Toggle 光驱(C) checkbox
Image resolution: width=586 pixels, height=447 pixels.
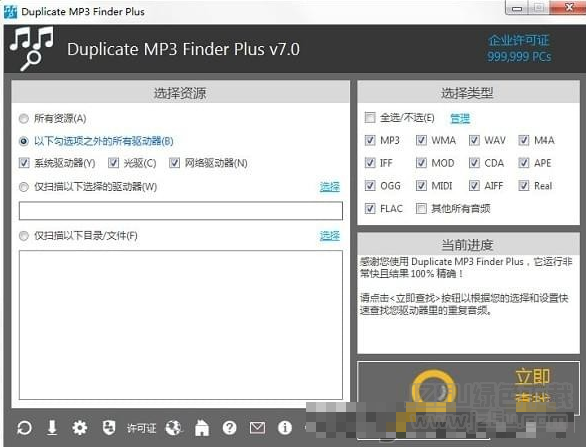point(113,163)
